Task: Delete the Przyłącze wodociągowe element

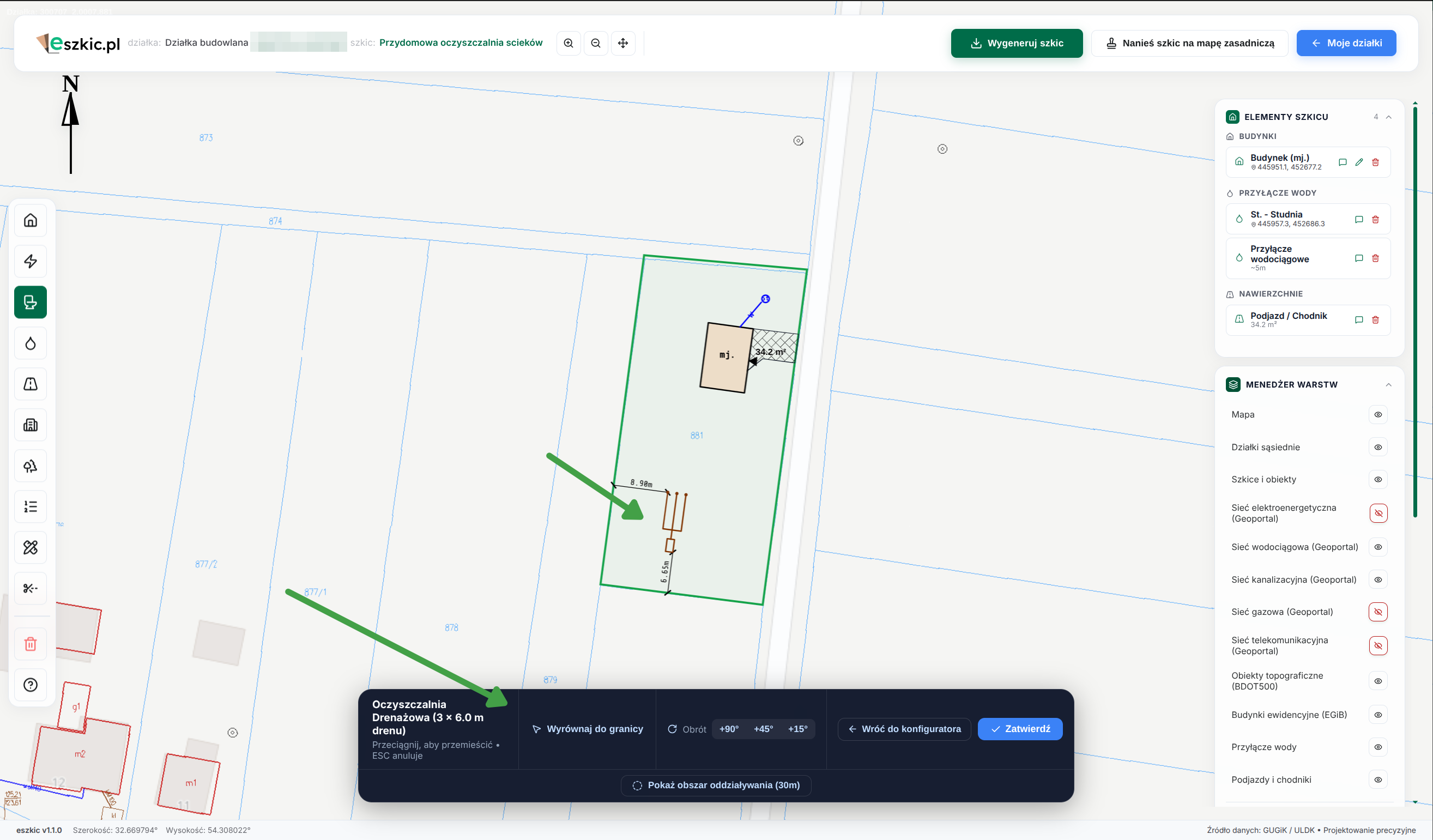Action: pos(1375,258)
